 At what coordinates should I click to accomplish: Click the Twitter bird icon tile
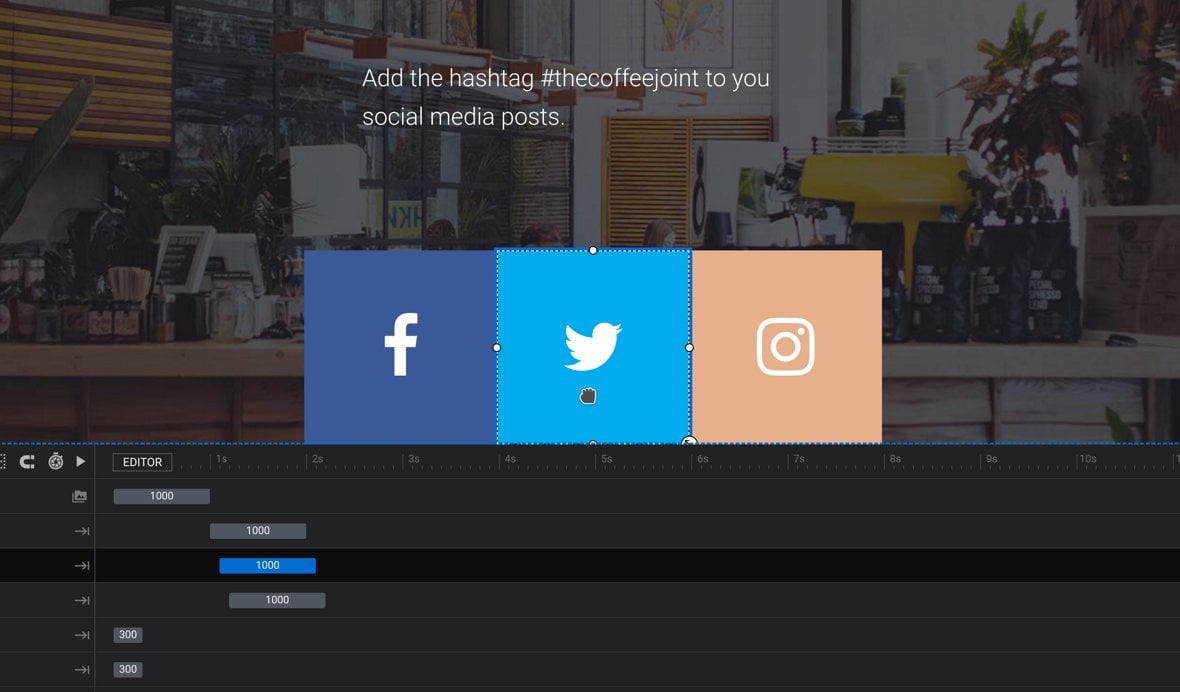coord(593,347)
